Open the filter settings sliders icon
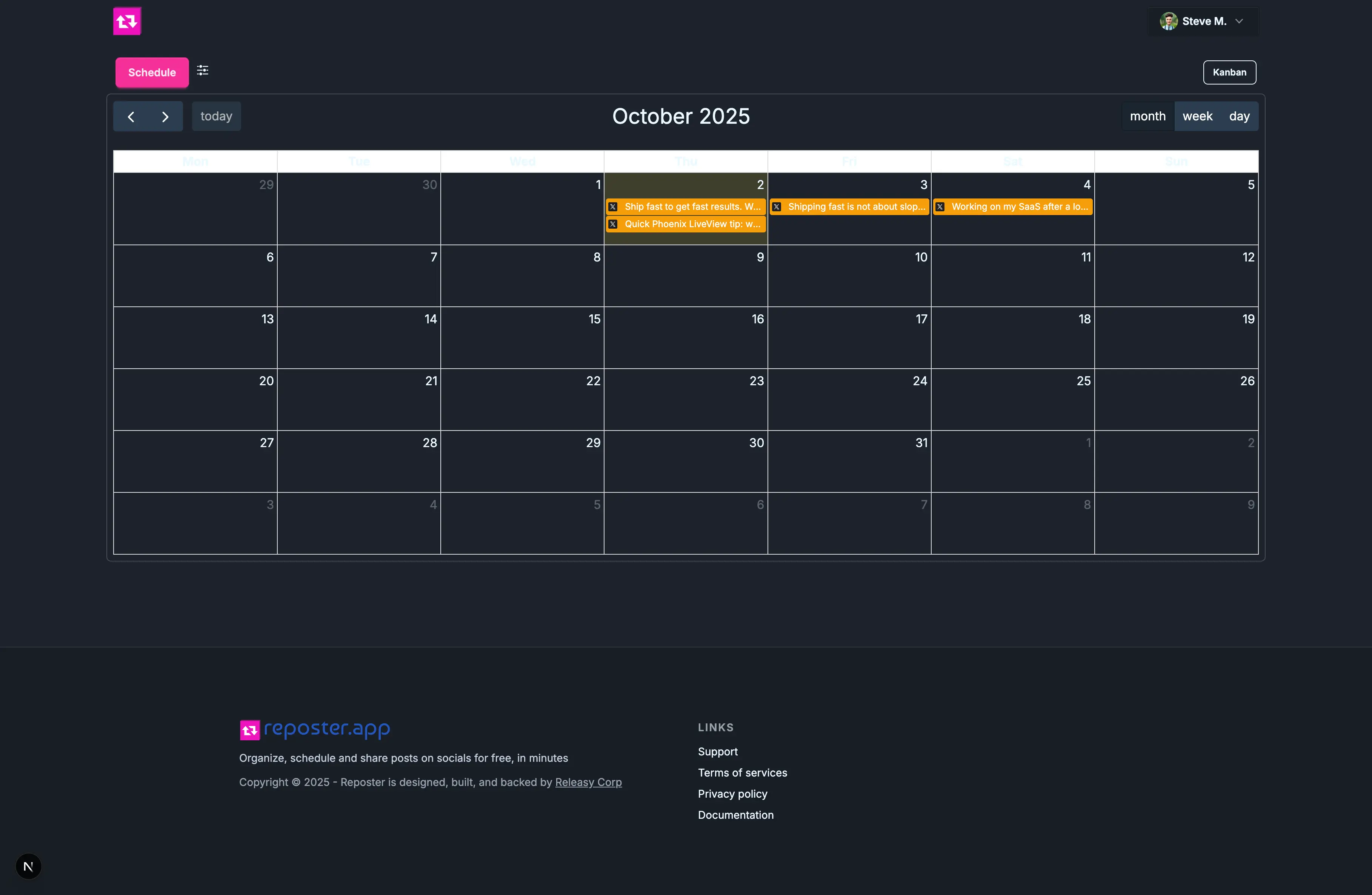1372x895 pixels. 202,70
